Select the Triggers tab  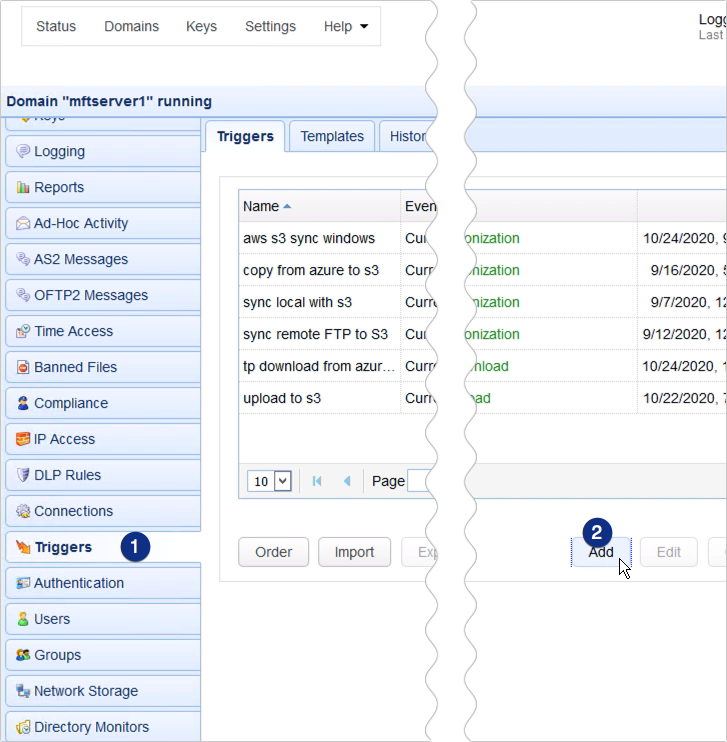tap(245, 136)
